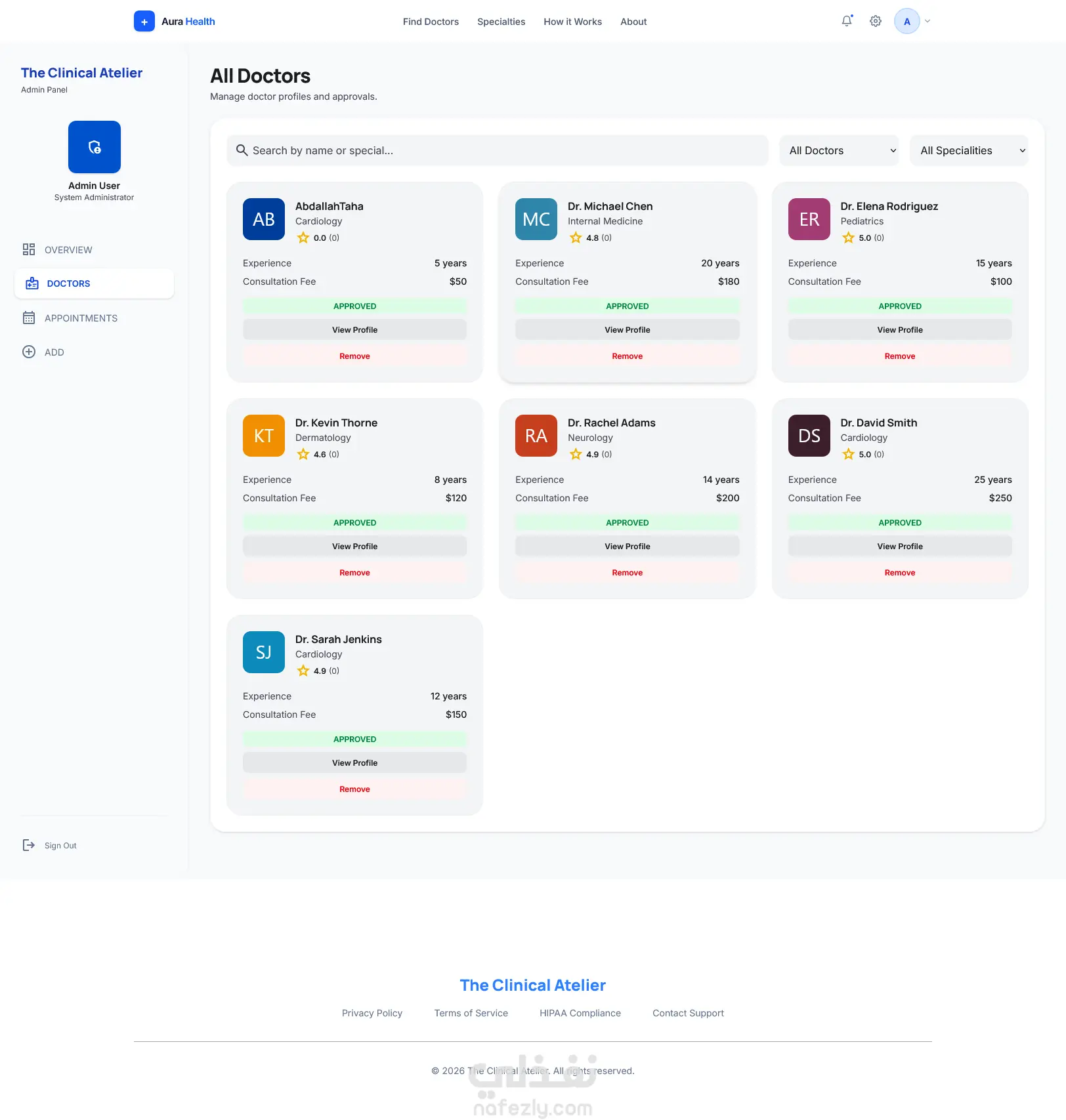
Task: Click the Admin User shield avatar
Action: tap(95, 147)
